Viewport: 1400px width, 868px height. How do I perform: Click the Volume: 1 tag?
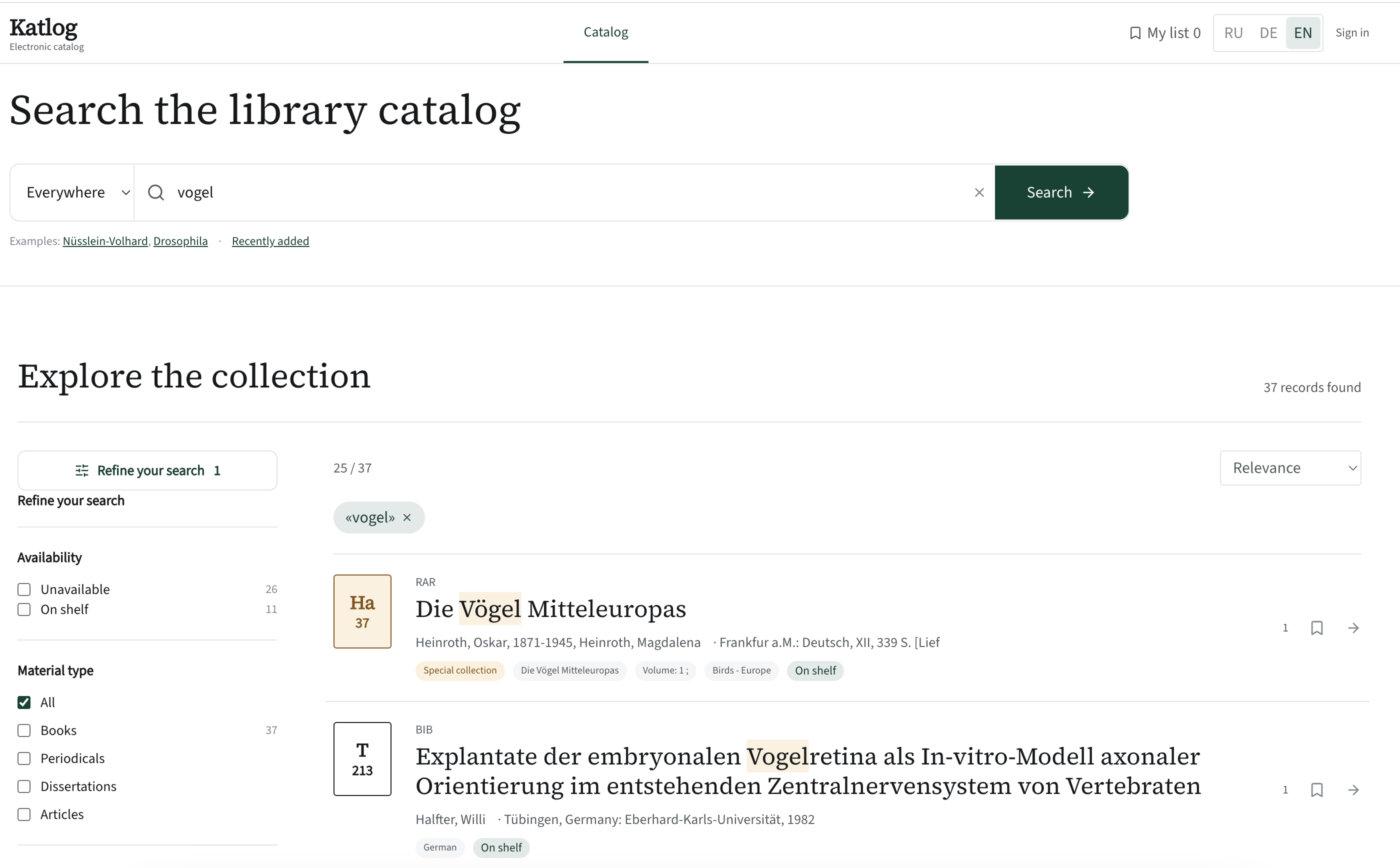pos(665,670)
